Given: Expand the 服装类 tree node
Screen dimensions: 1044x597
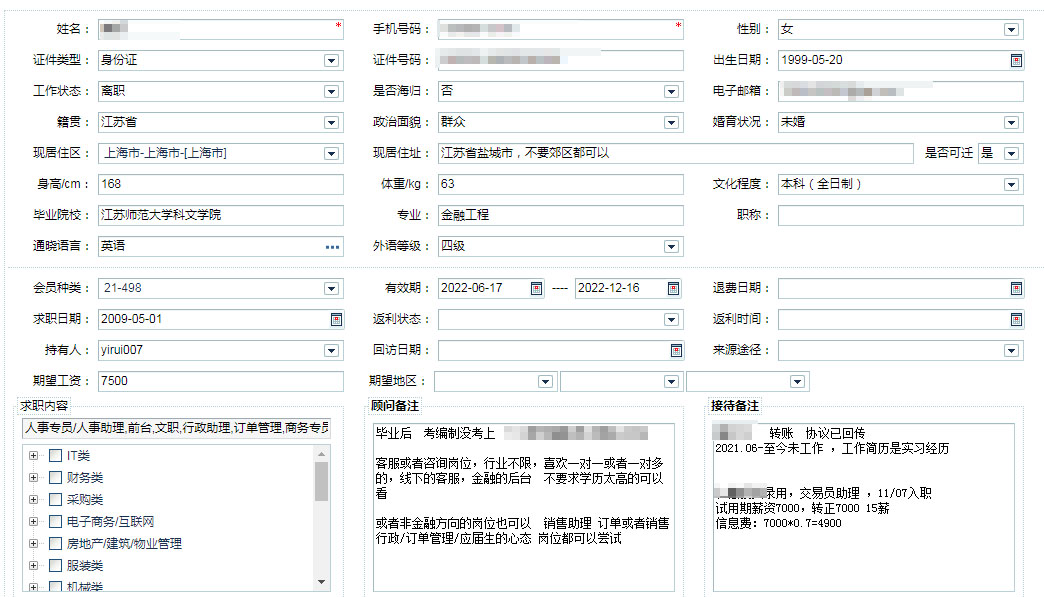Looking at the screenshot, I should pyautogui.click(x=33, y=565).
